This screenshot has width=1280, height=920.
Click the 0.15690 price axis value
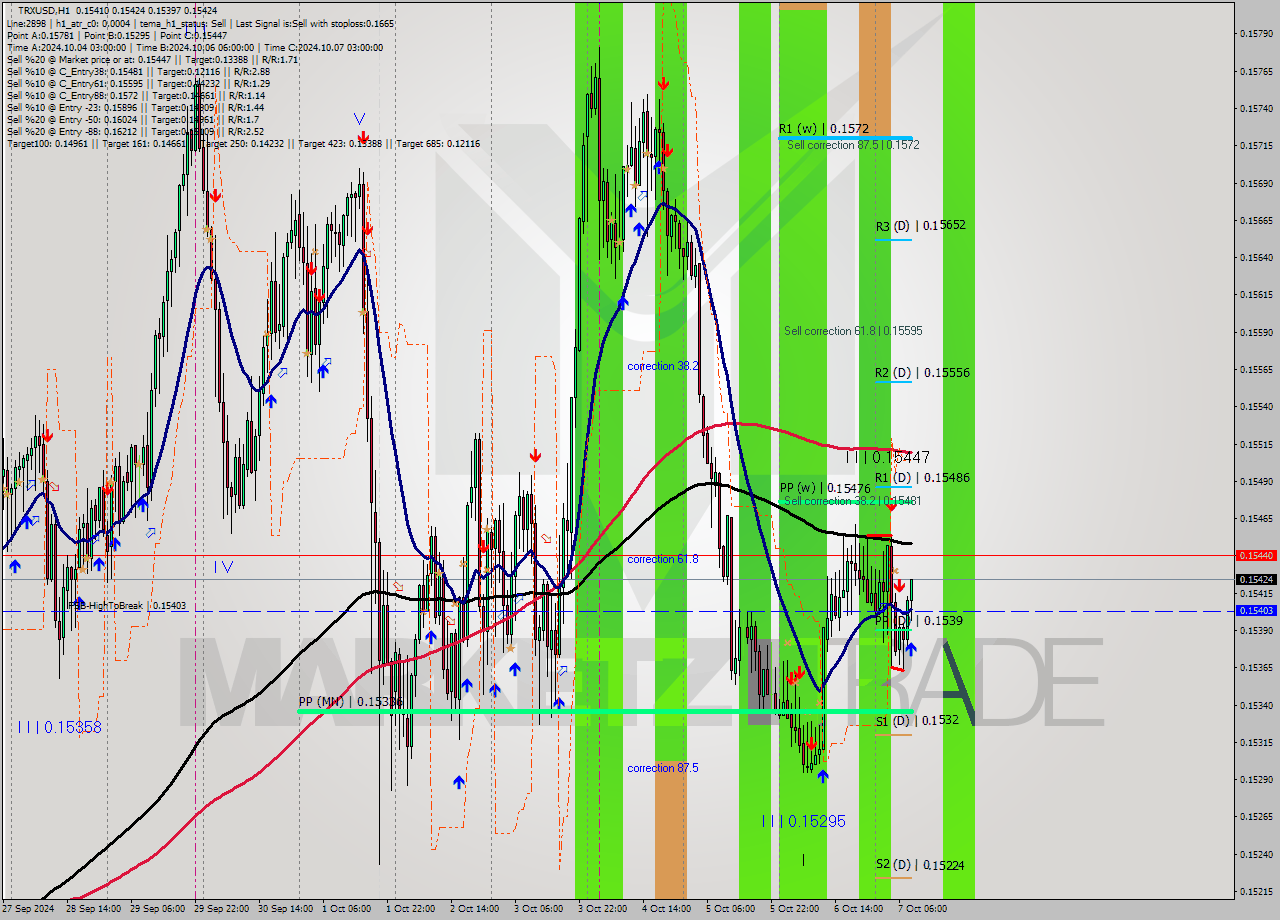1255,183
